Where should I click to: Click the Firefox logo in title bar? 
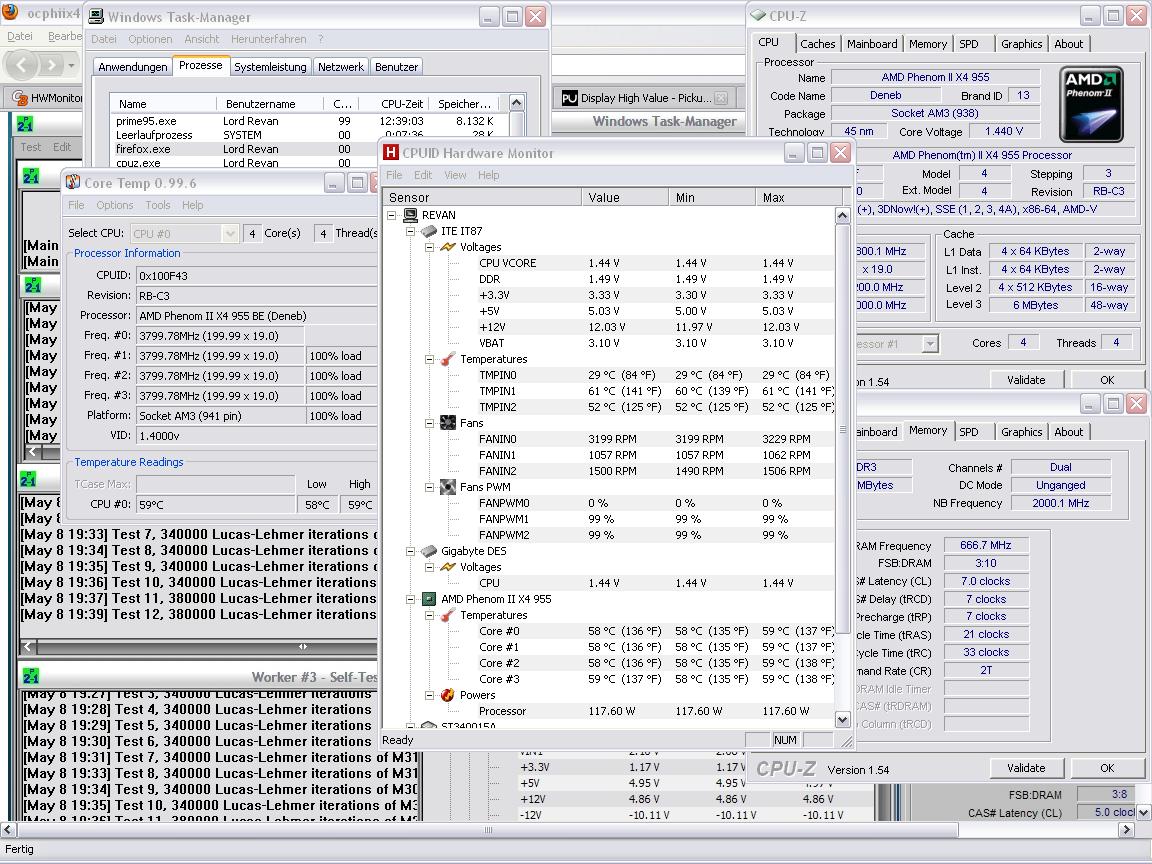[10, 12]
